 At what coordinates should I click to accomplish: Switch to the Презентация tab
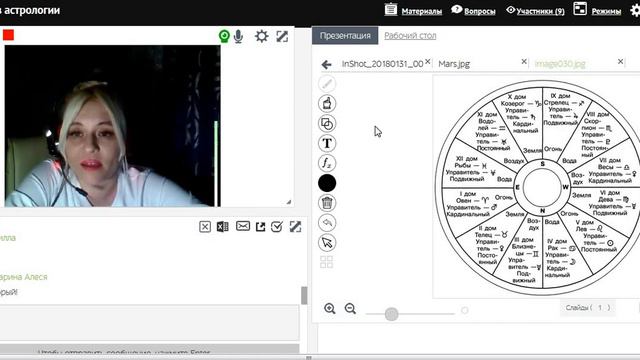345,36
